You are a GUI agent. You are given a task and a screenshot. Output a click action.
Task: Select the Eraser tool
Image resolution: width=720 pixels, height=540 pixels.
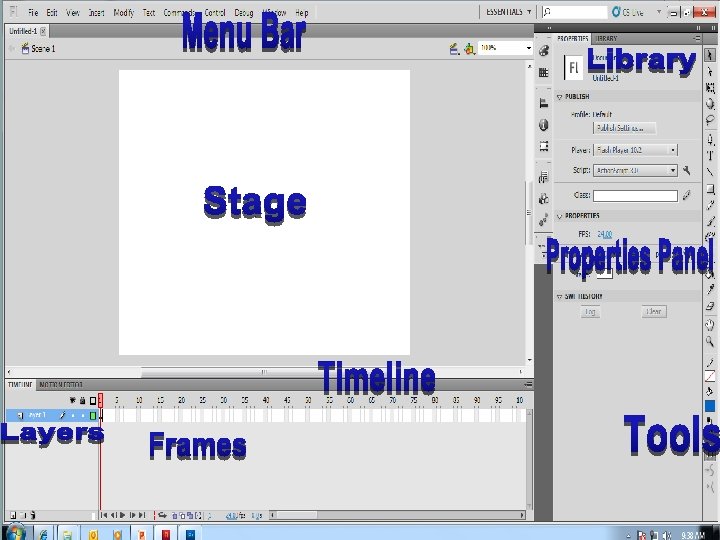click(x=710, y=306)
